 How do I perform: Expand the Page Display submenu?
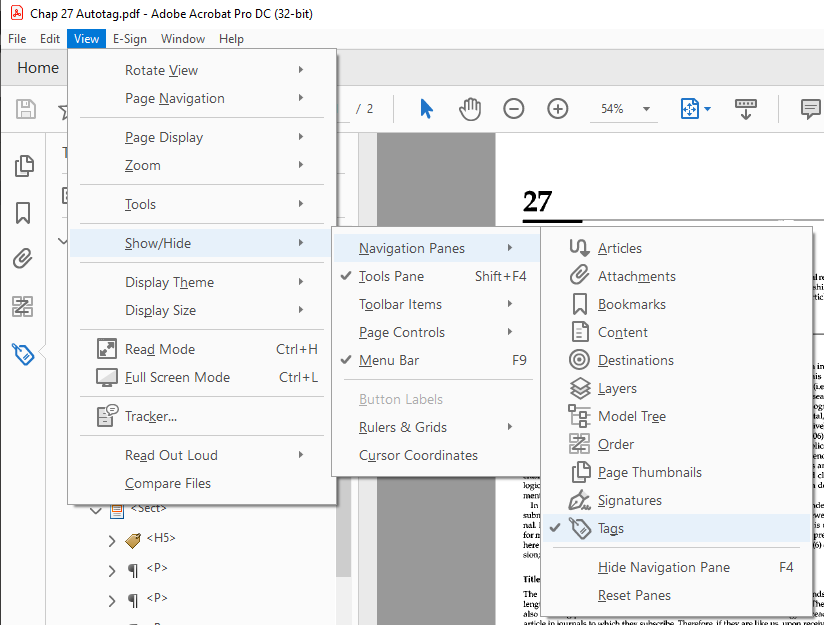(202, 137)
